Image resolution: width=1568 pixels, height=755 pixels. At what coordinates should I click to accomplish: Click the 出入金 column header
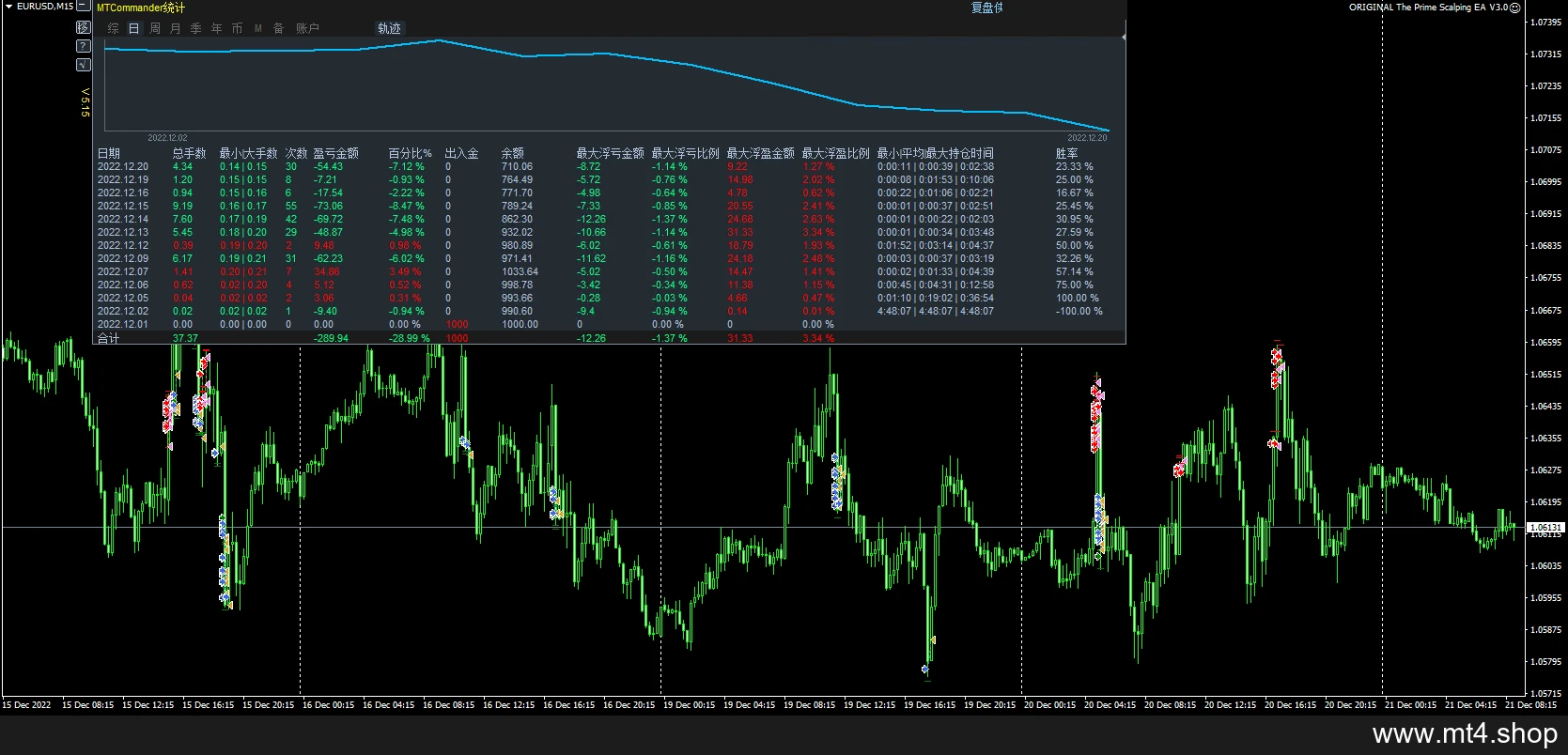coord(461,153)
